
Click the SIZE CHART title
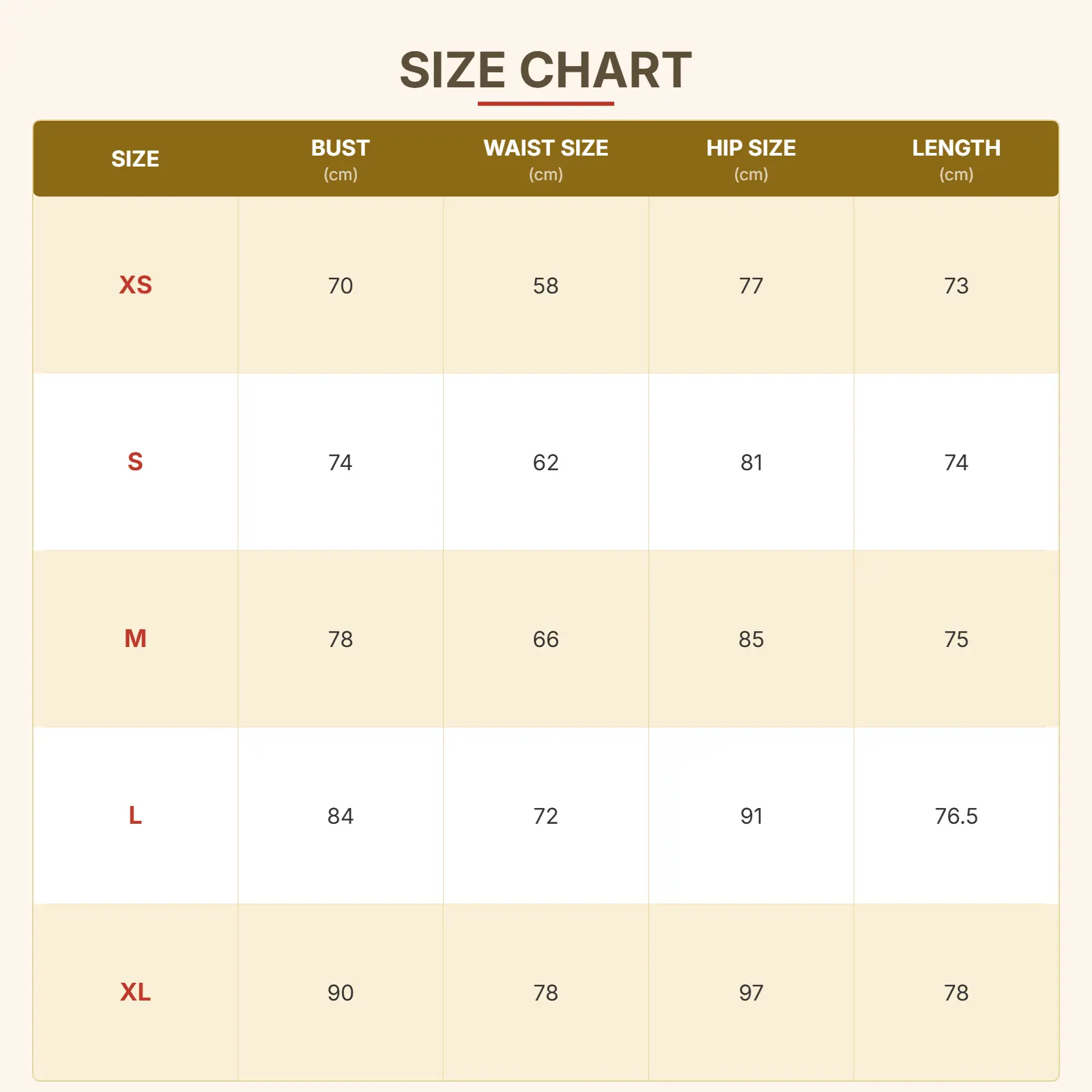click(x=545, y=70)
